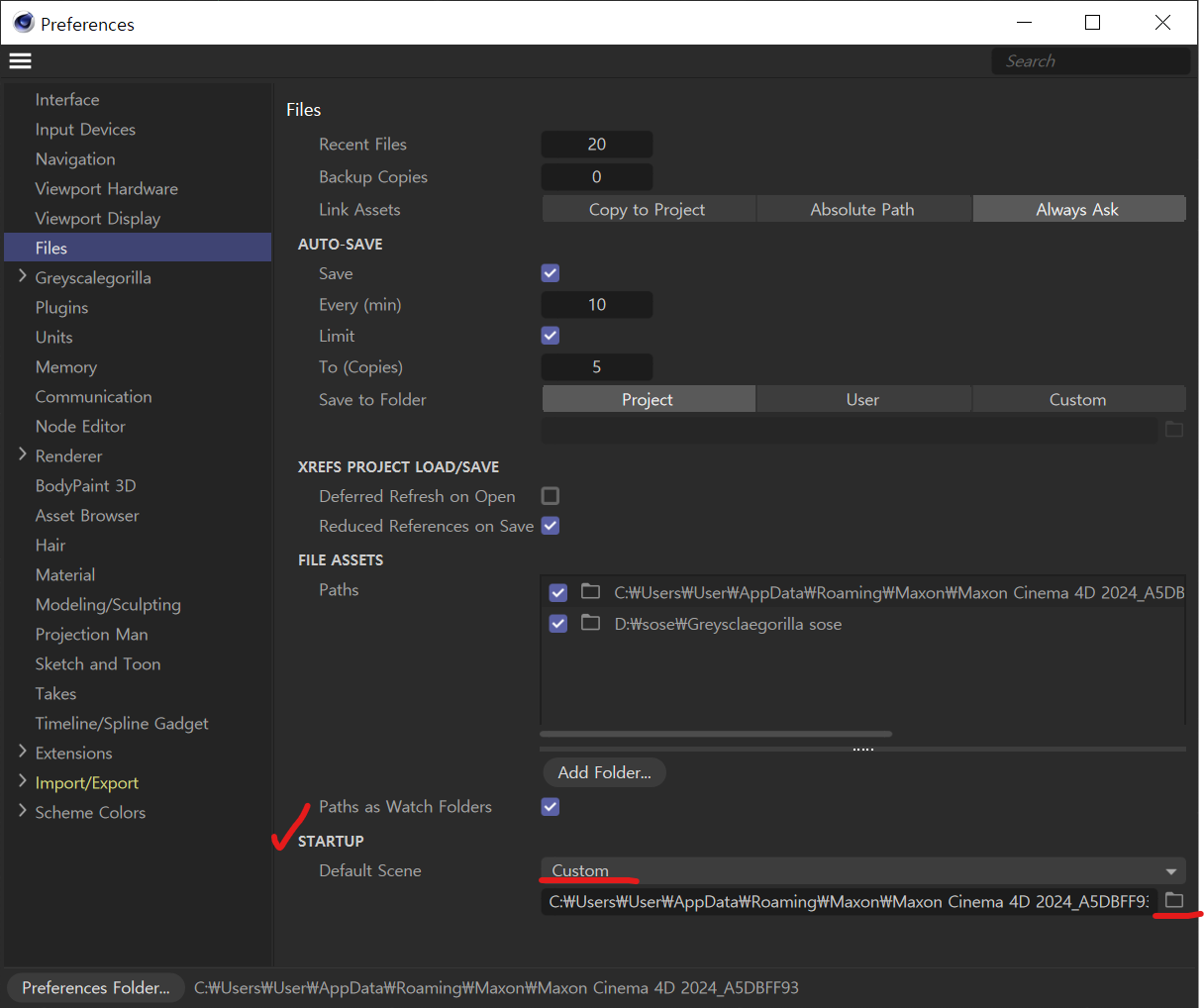1204x1008 pixels.
Task: Click the Search field
Action: (1091, 60)
